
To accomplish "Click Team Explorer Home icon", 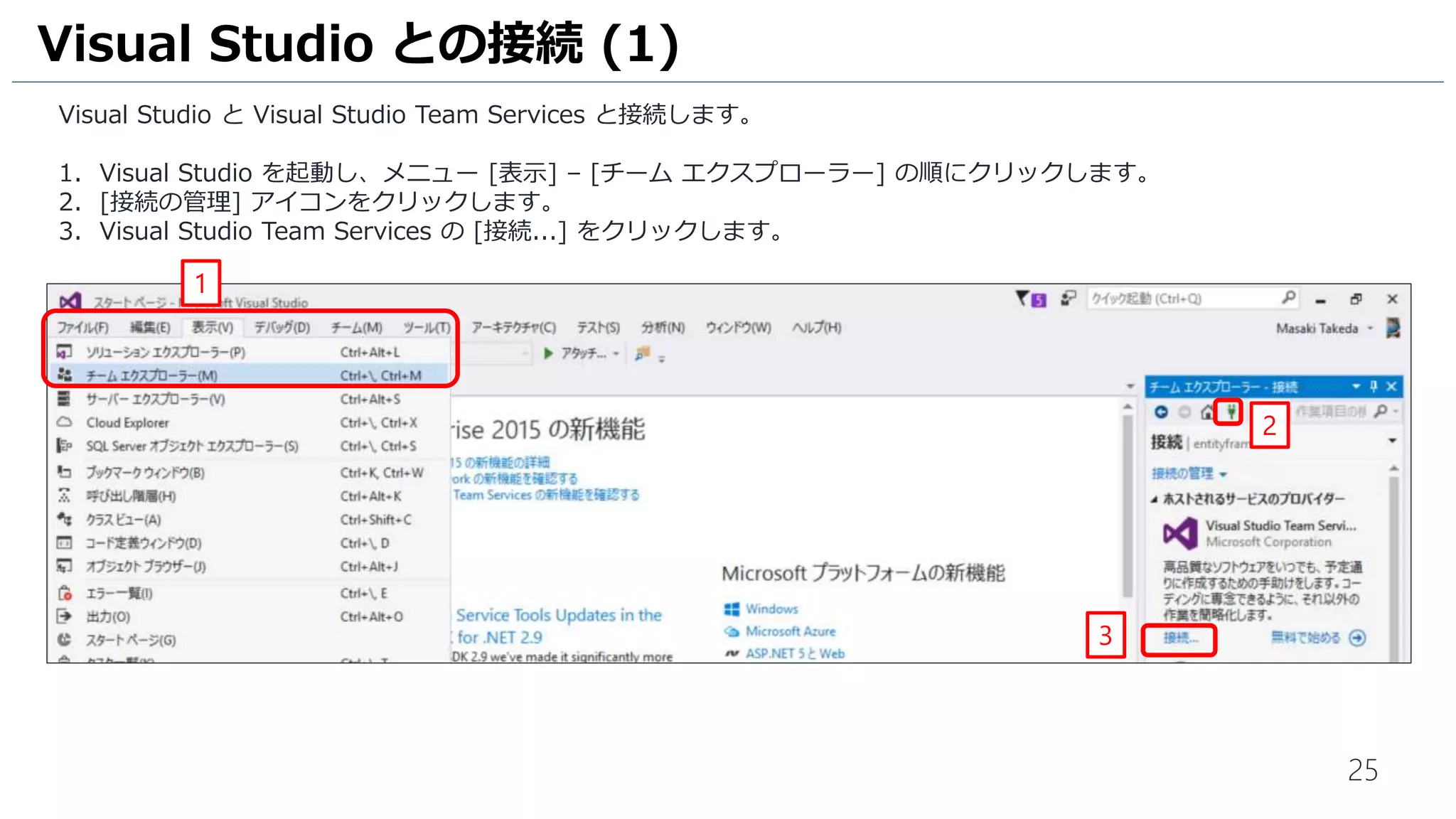I will tap(1207, 412).
